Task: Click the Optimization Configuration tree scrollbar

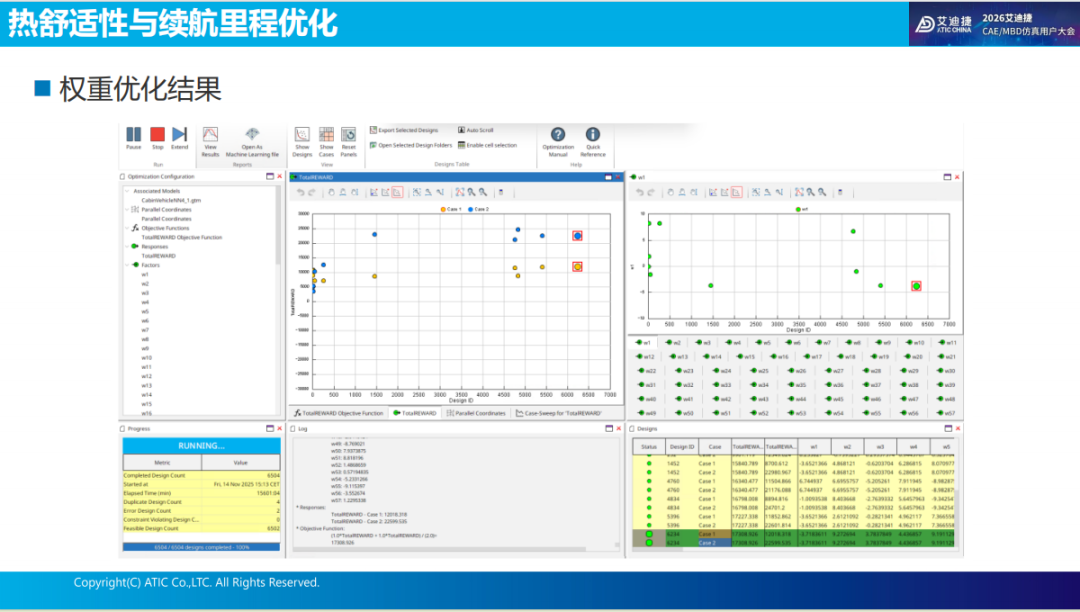Action: (x=278, y=227)
